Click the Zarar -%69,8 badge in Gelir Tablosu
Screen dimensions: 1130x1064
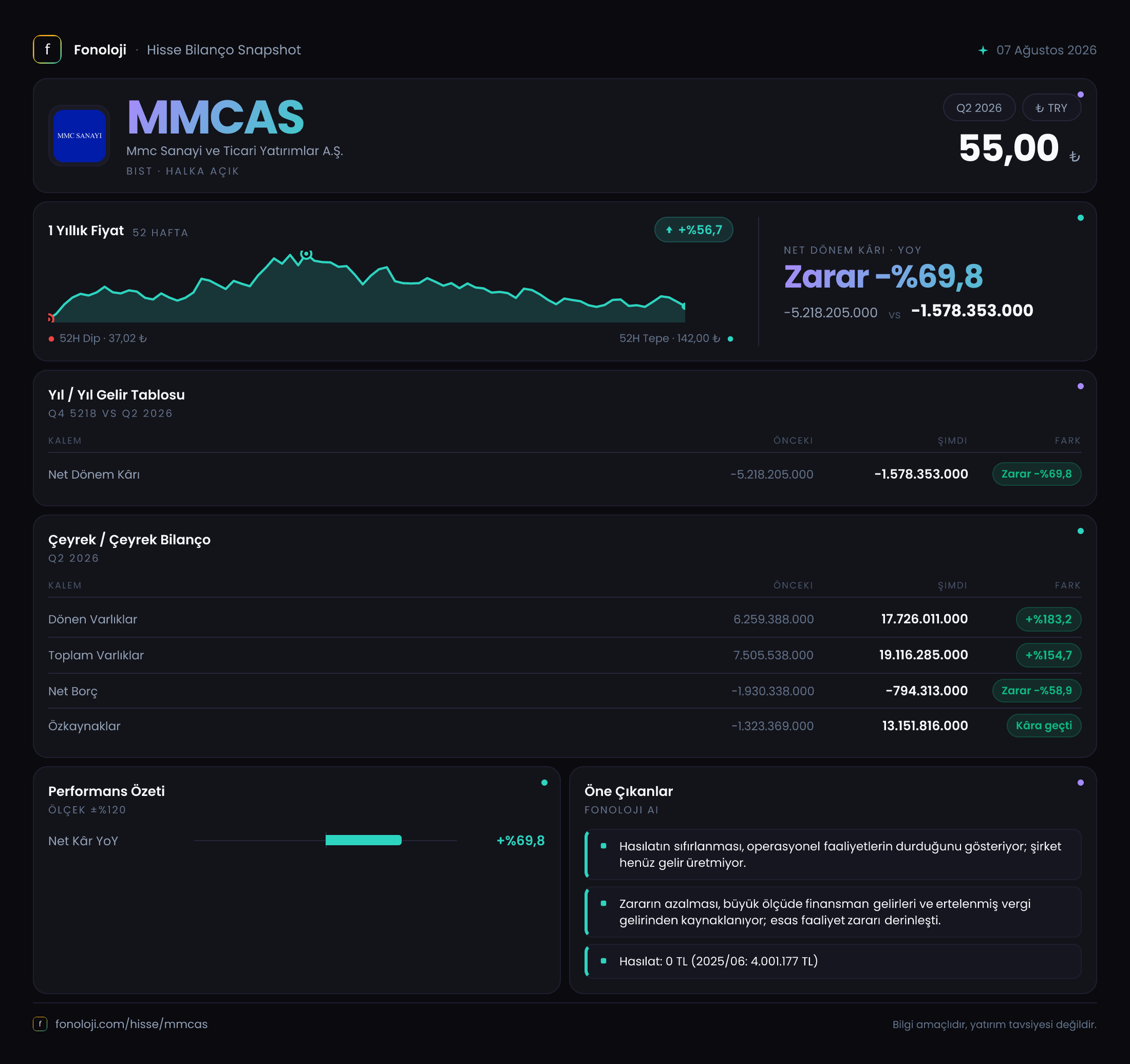1036,473
